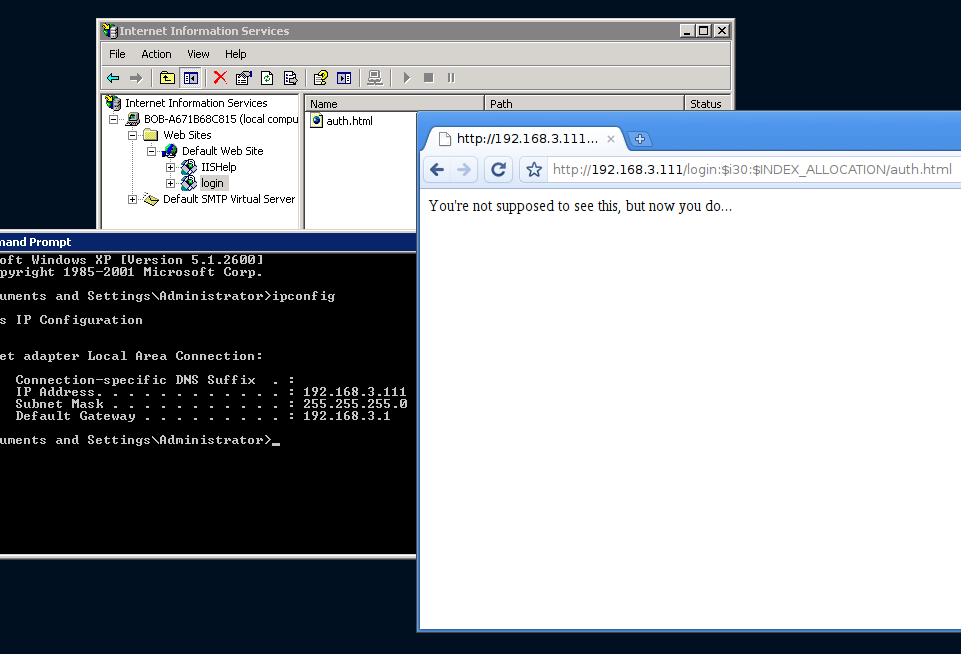Expand the login virtual directory
This screenshot has width=961, height=654.
coord(170,183)
